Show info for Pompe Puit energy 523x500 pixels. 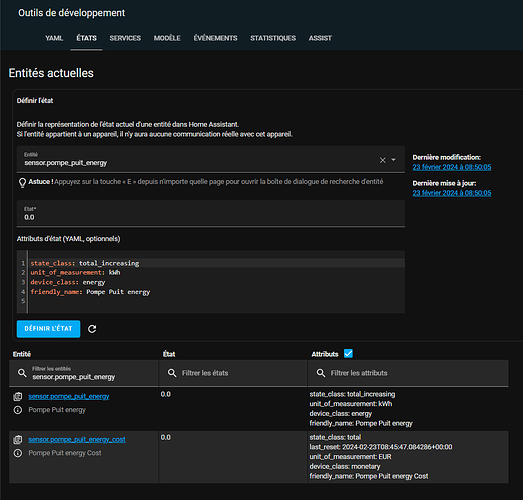18,410
